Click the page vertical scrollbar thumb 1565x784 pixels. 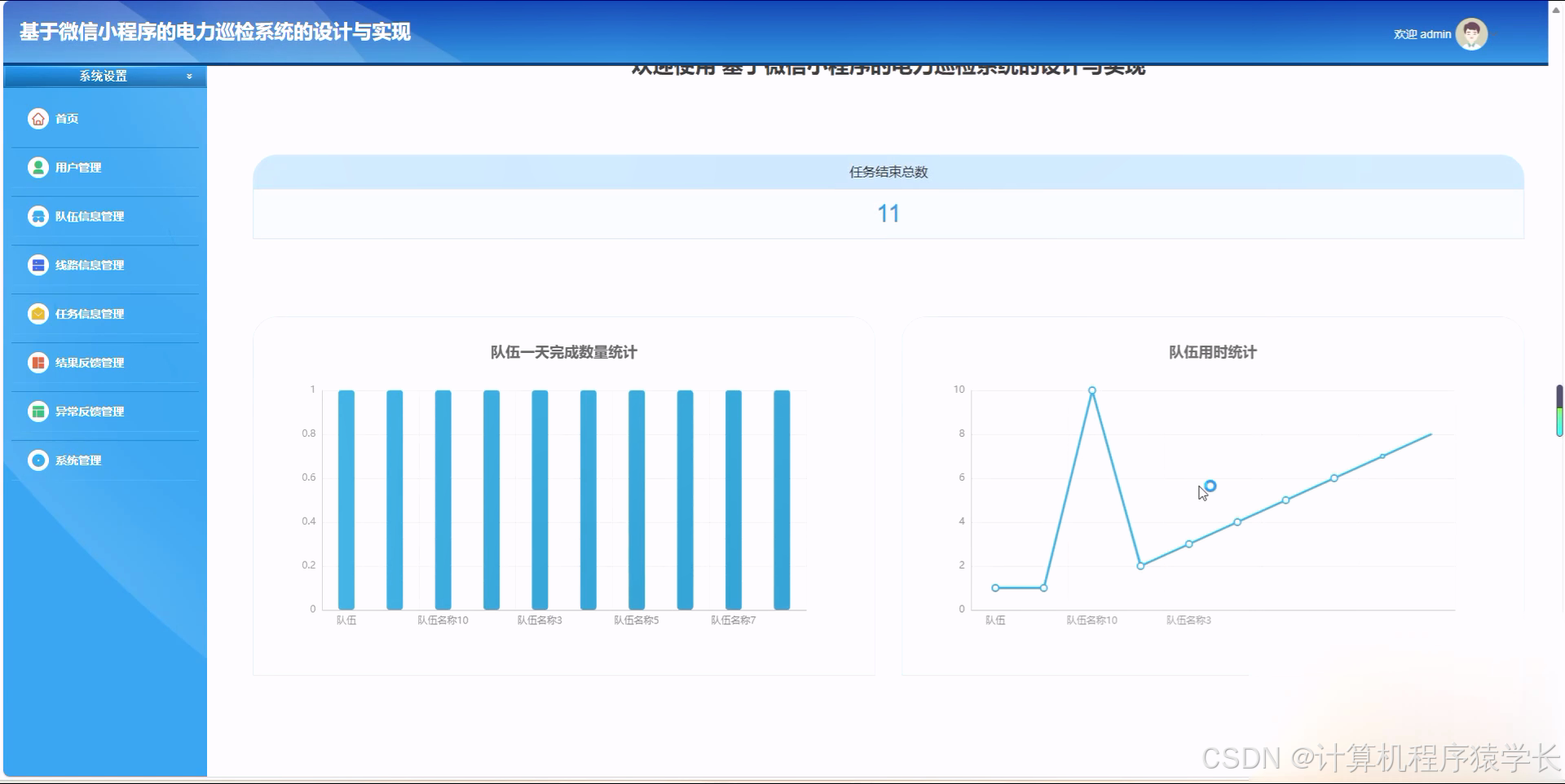(x=1559, y=411)
